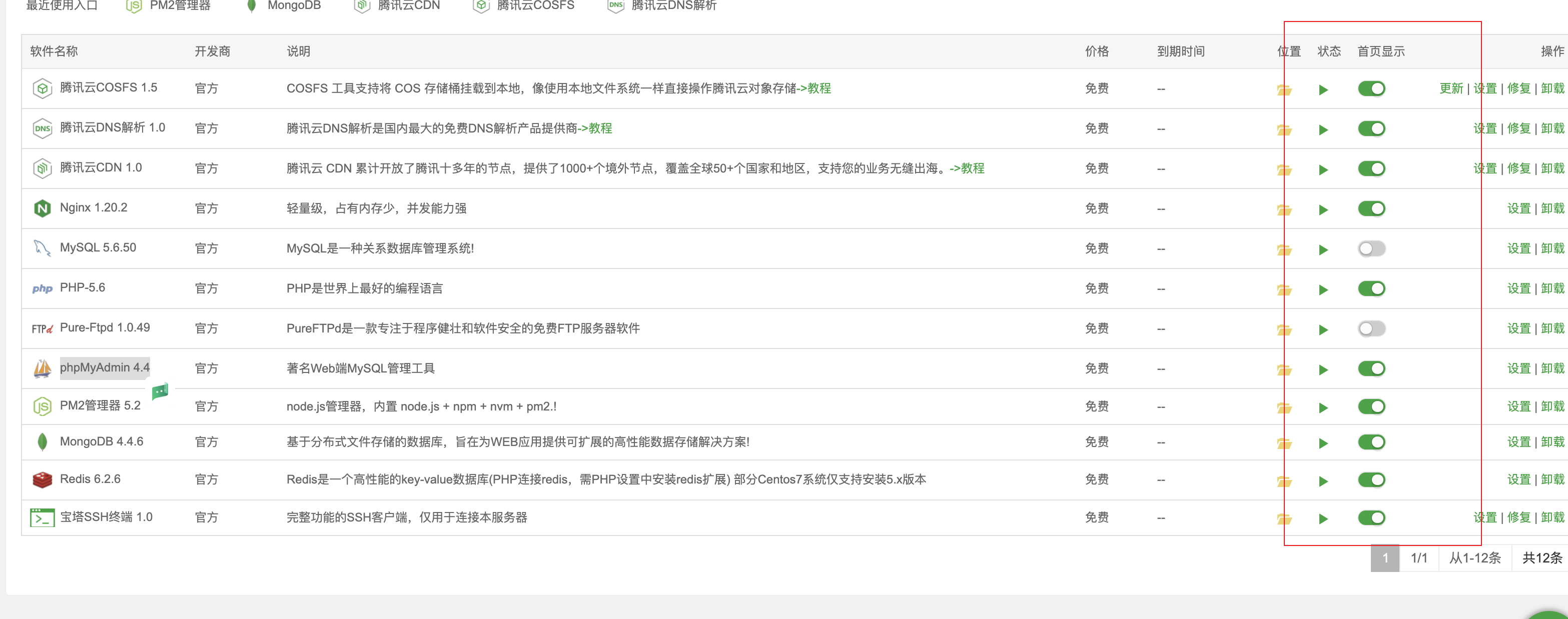
Task: Disable homepage display for Nginx
Action: [1371, 208]
